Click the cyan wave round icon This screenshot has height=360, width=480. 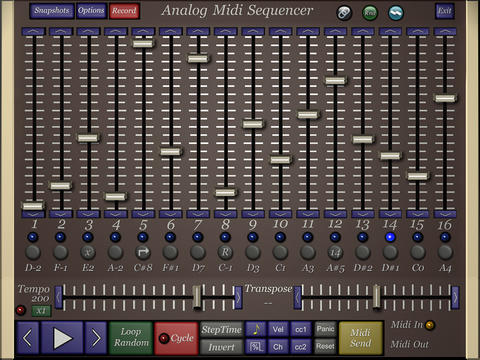[x=396, y=13]
